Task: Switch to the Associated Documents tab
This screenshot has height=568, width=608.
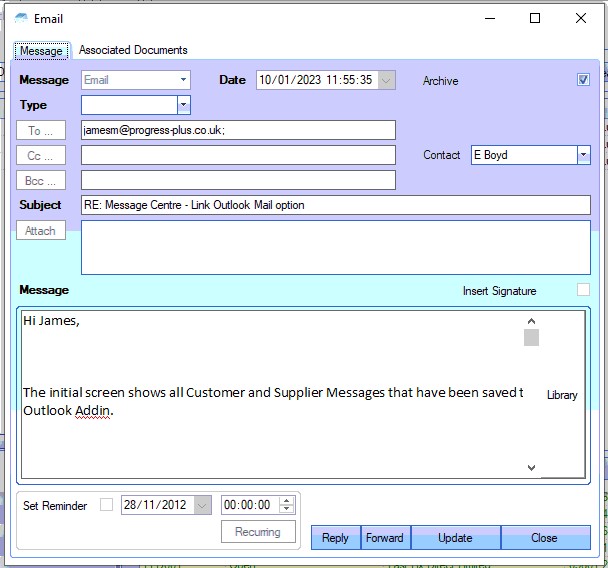Action: coord(133,50)
